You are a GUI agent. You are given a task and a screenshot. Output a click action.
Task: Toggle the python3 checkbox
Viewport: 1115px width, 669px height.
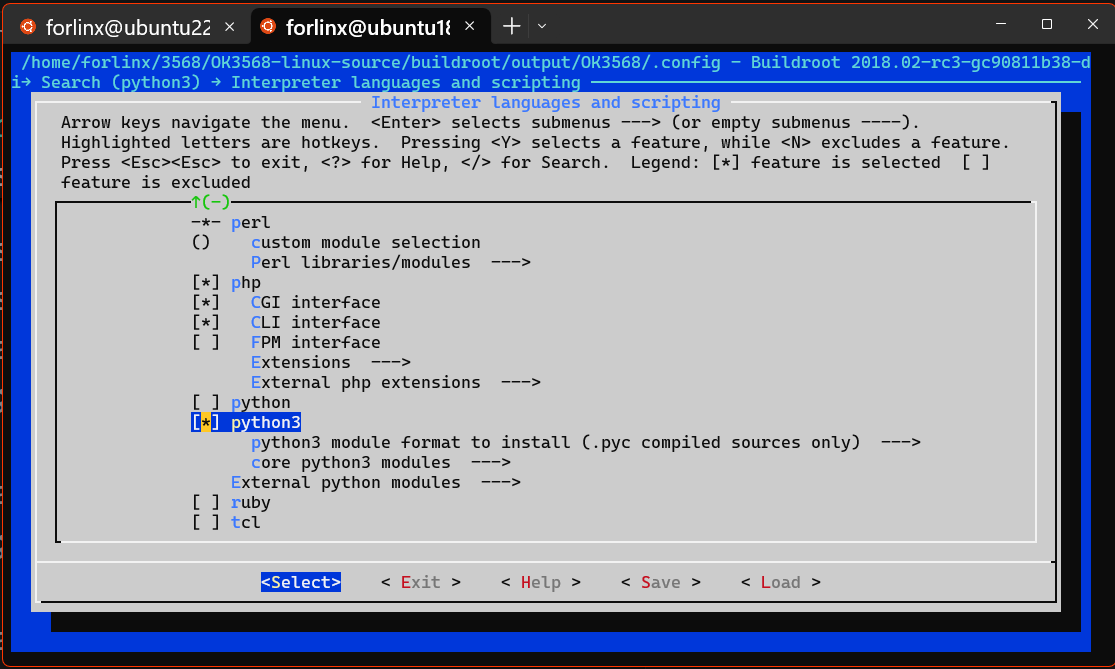click(206, 422)
